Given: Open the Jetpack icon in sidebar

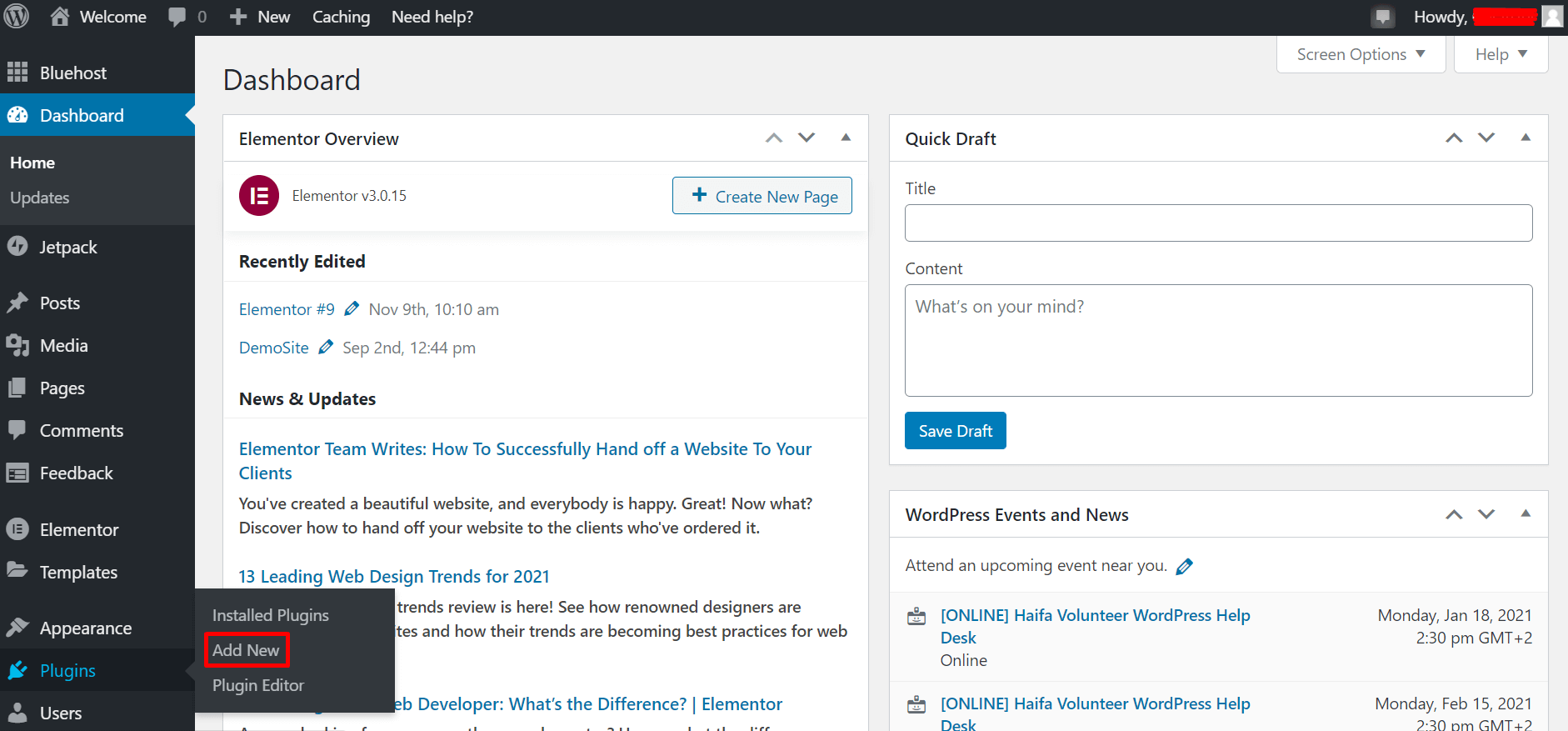Looking at the screenshot, I should point(17,247).
